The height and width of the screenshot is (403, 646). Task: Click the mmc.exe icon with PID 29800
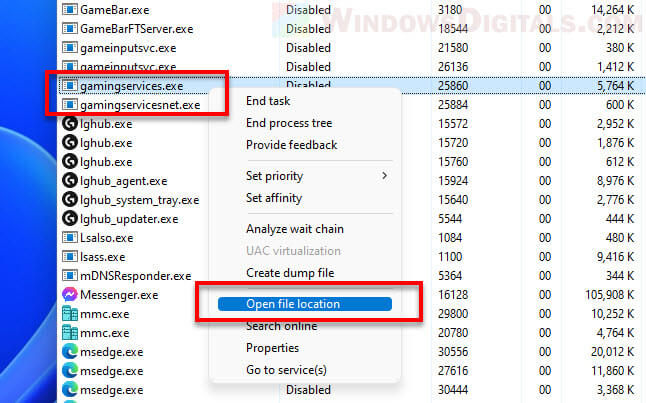coord(70,314)
